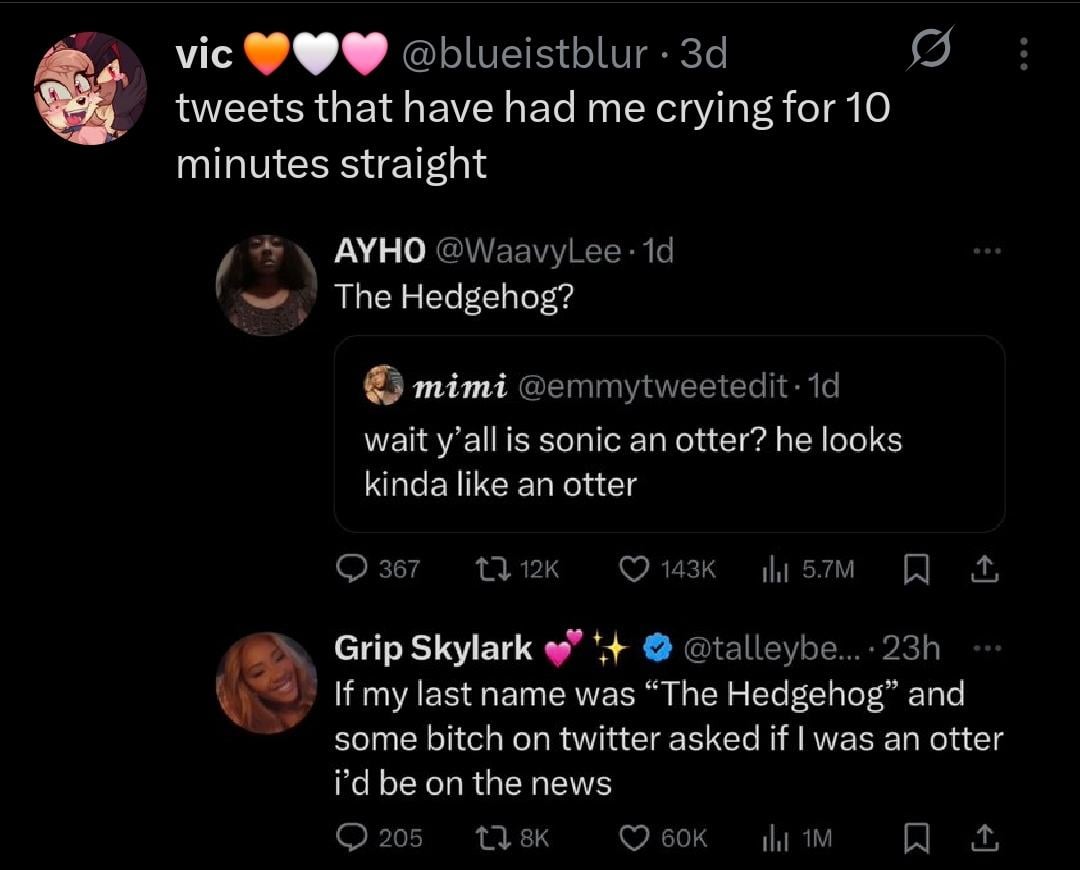Open more options on Grip Skylark's tweet
1080x870 pixels.
coord(987,648)
